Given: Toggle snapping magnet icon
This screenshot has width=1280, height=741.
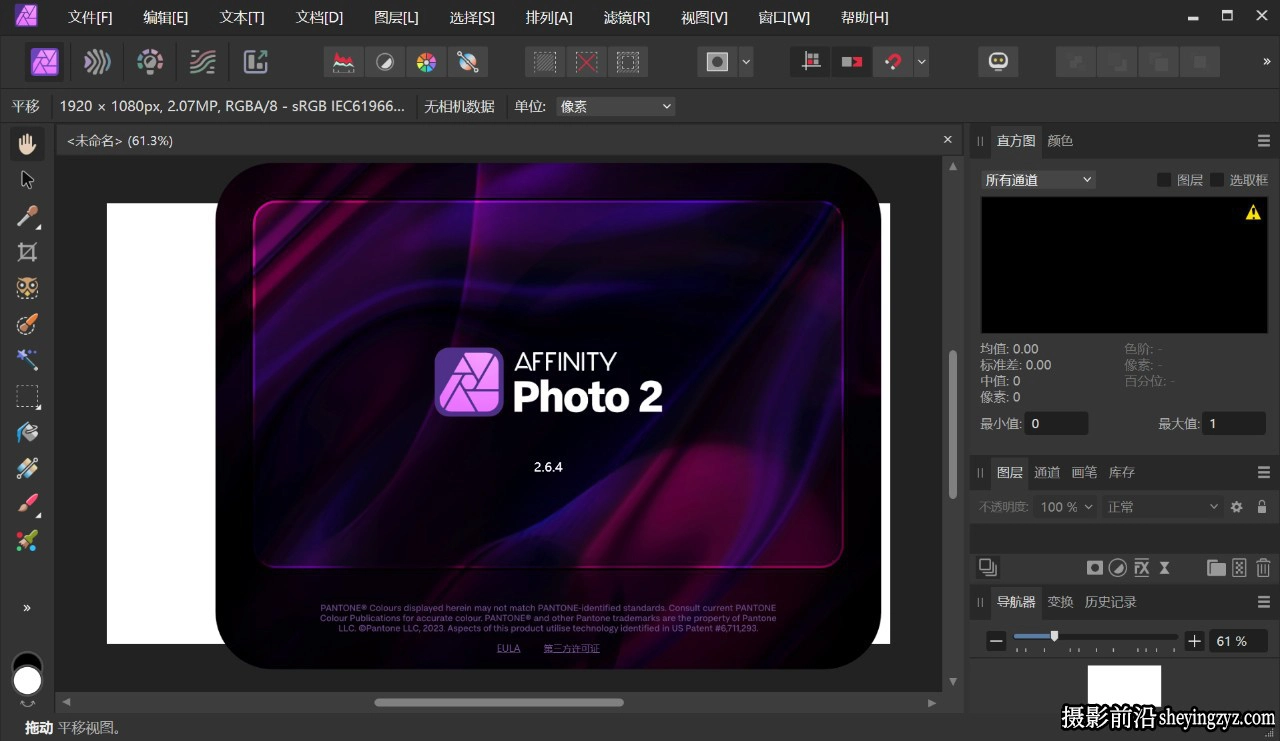Looking at the screenshot, I should pyautogui.click(x=893, y=62).
